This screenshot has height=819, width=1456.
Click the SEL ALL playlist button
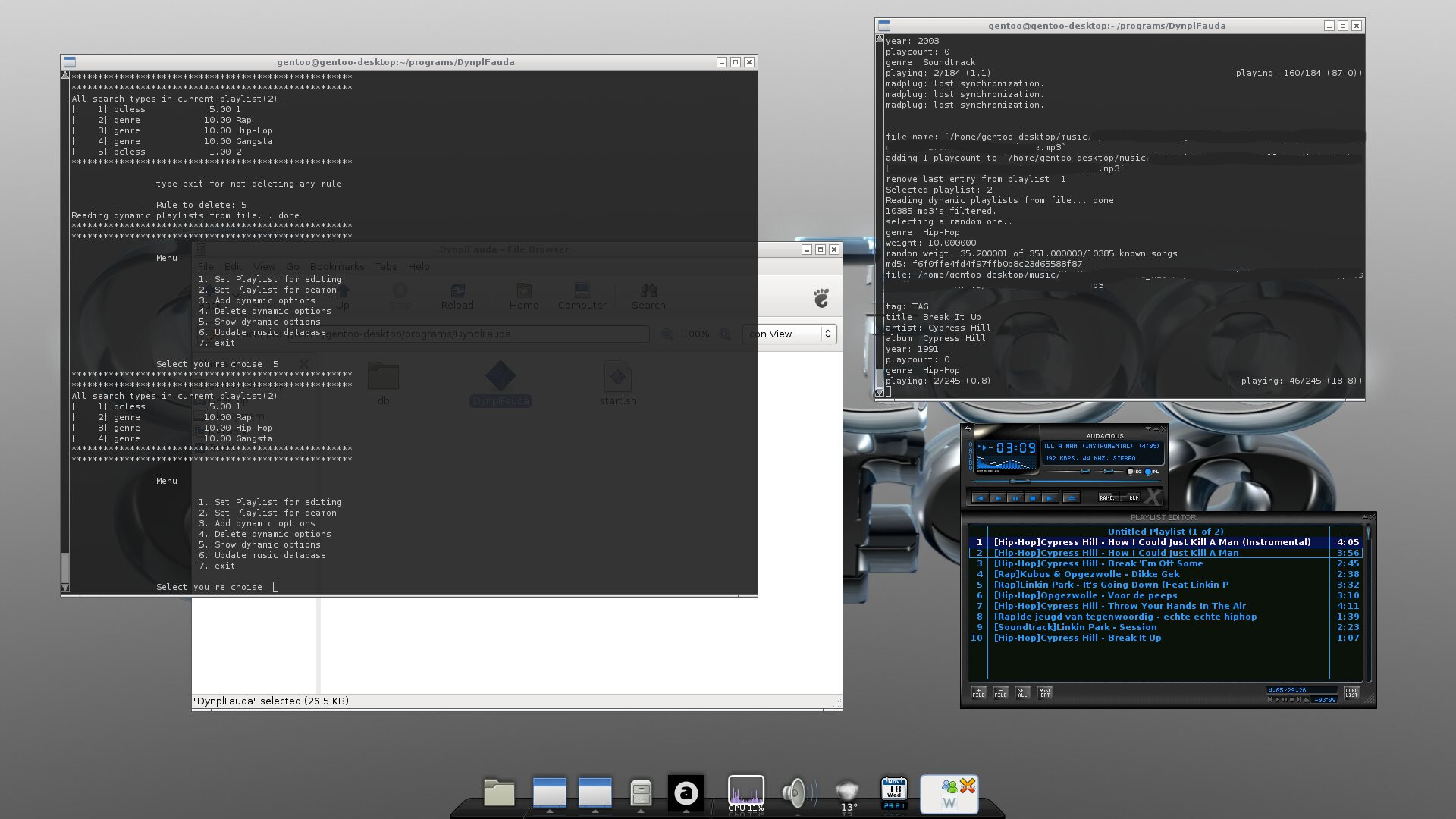pyautogui.click(x=1022, y=693)
